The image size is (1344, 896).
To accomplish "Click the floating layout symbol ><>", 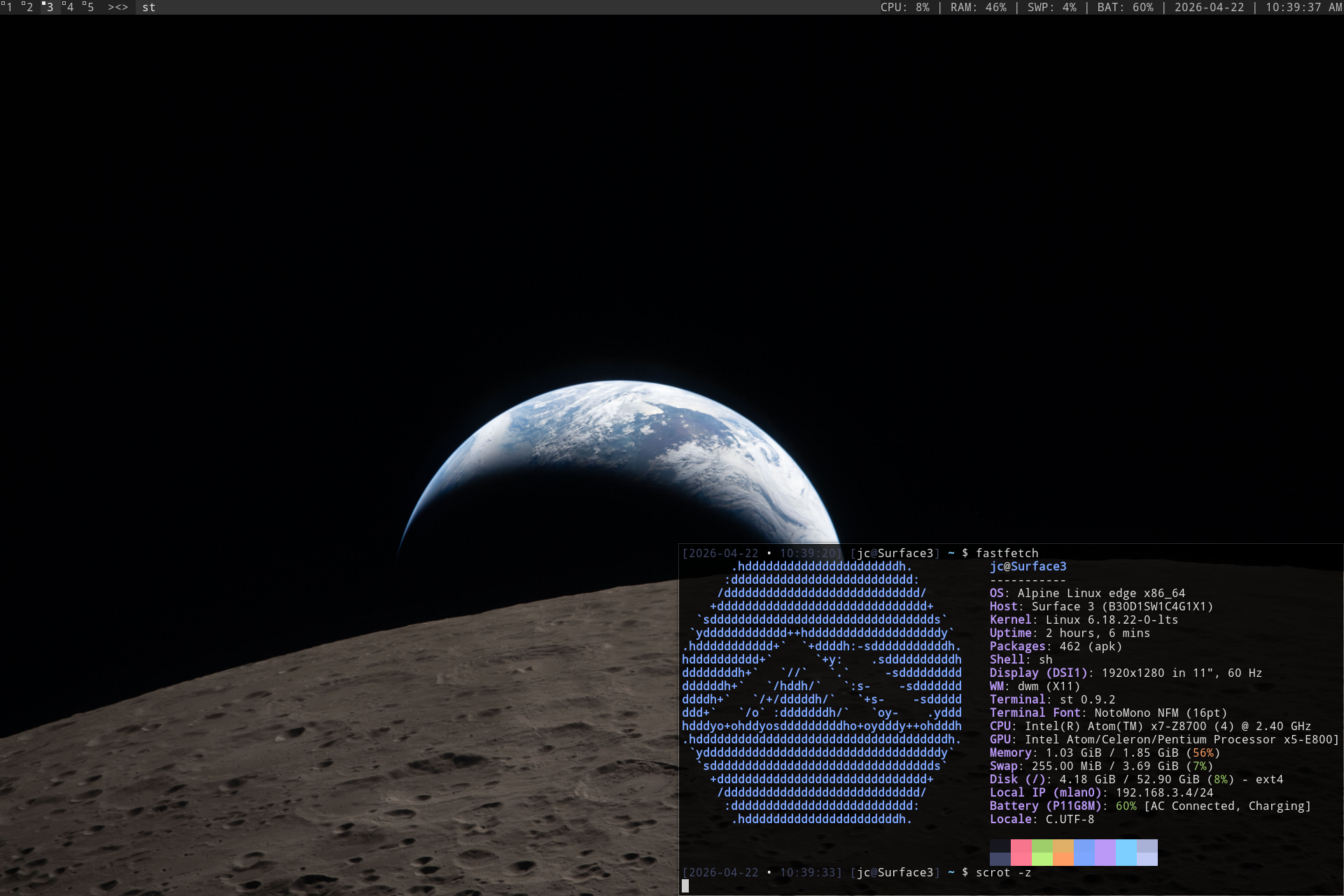I will (118, 7).
